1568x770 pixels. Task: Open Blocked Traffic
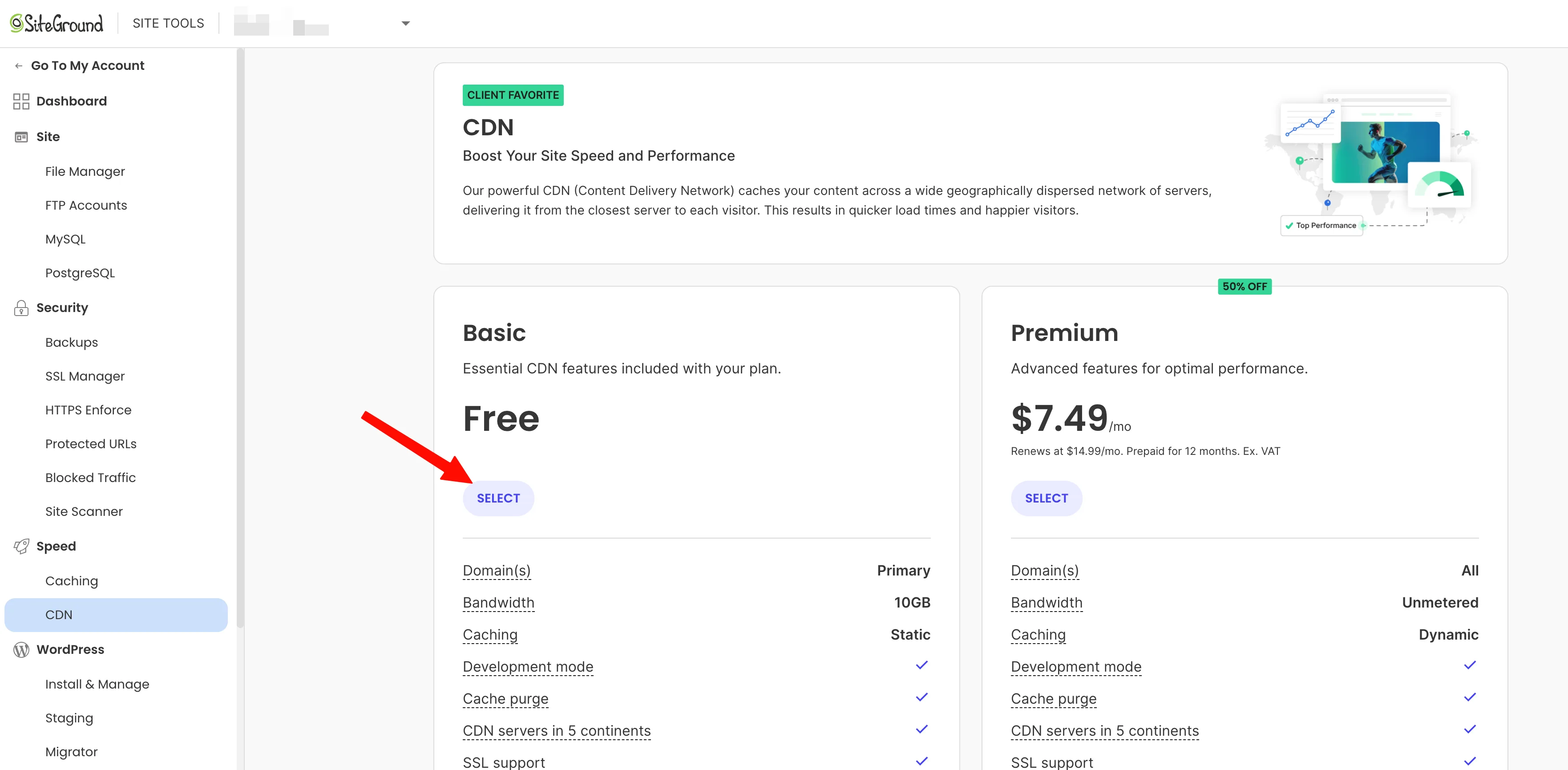click(x=90, y=478)
